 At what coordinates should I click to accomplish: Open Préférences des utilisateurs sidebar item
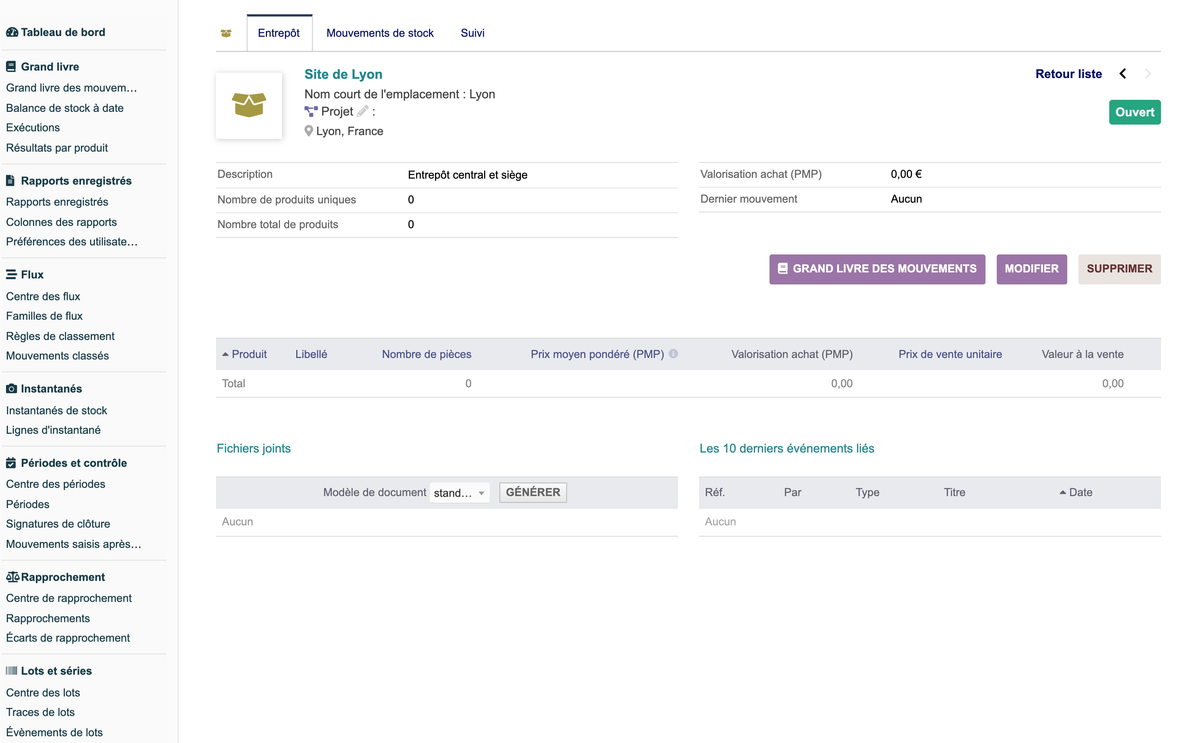(x=72, y=242)
